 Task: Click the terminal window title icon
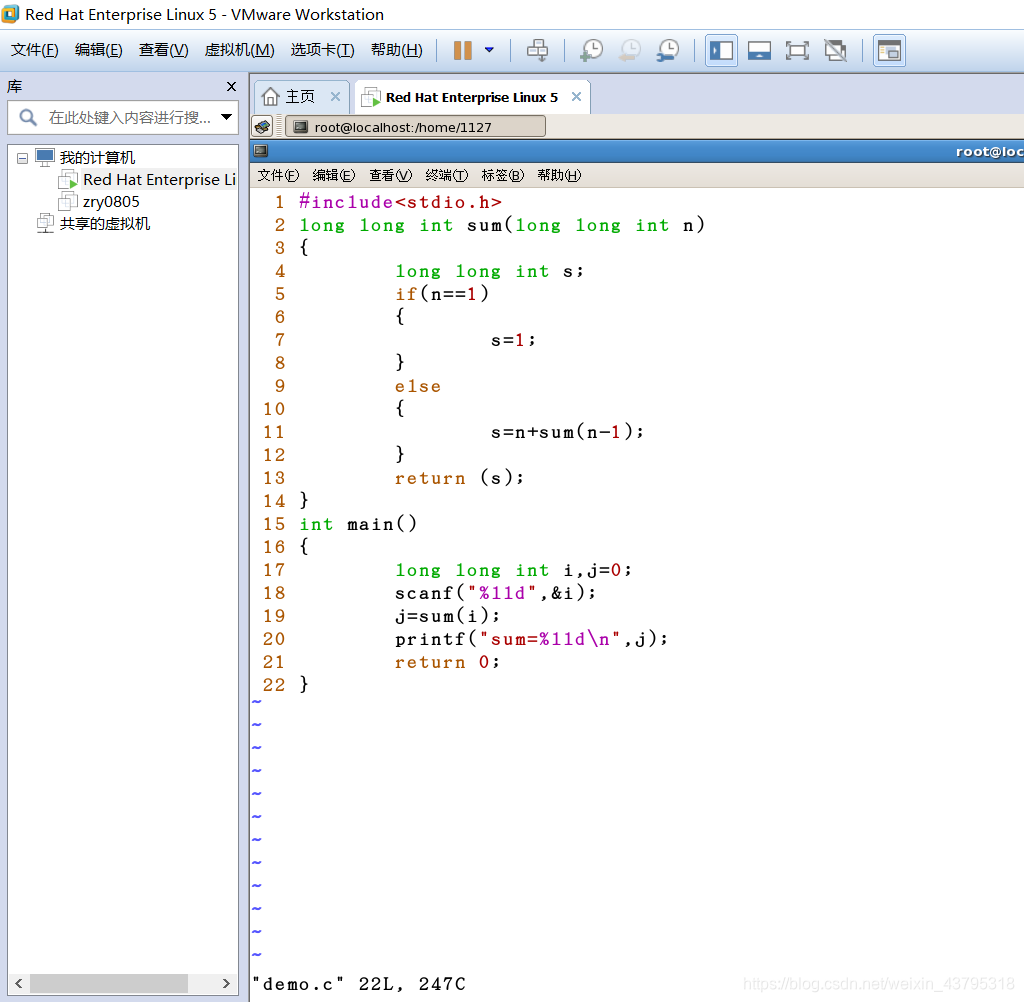tap(261, 151)
